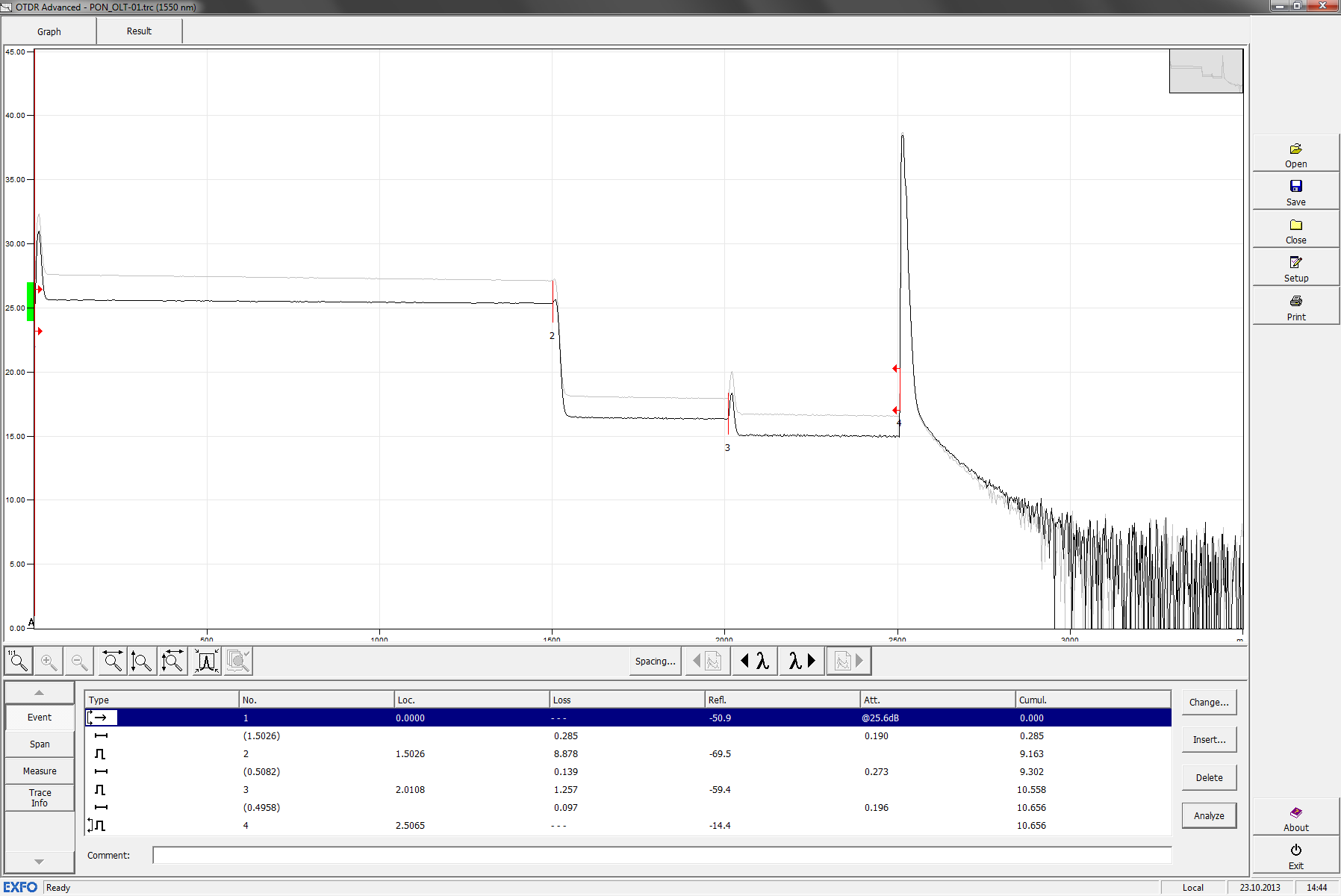Select the Measure side tab
The image size is (1341, 896).
point(40,771)
